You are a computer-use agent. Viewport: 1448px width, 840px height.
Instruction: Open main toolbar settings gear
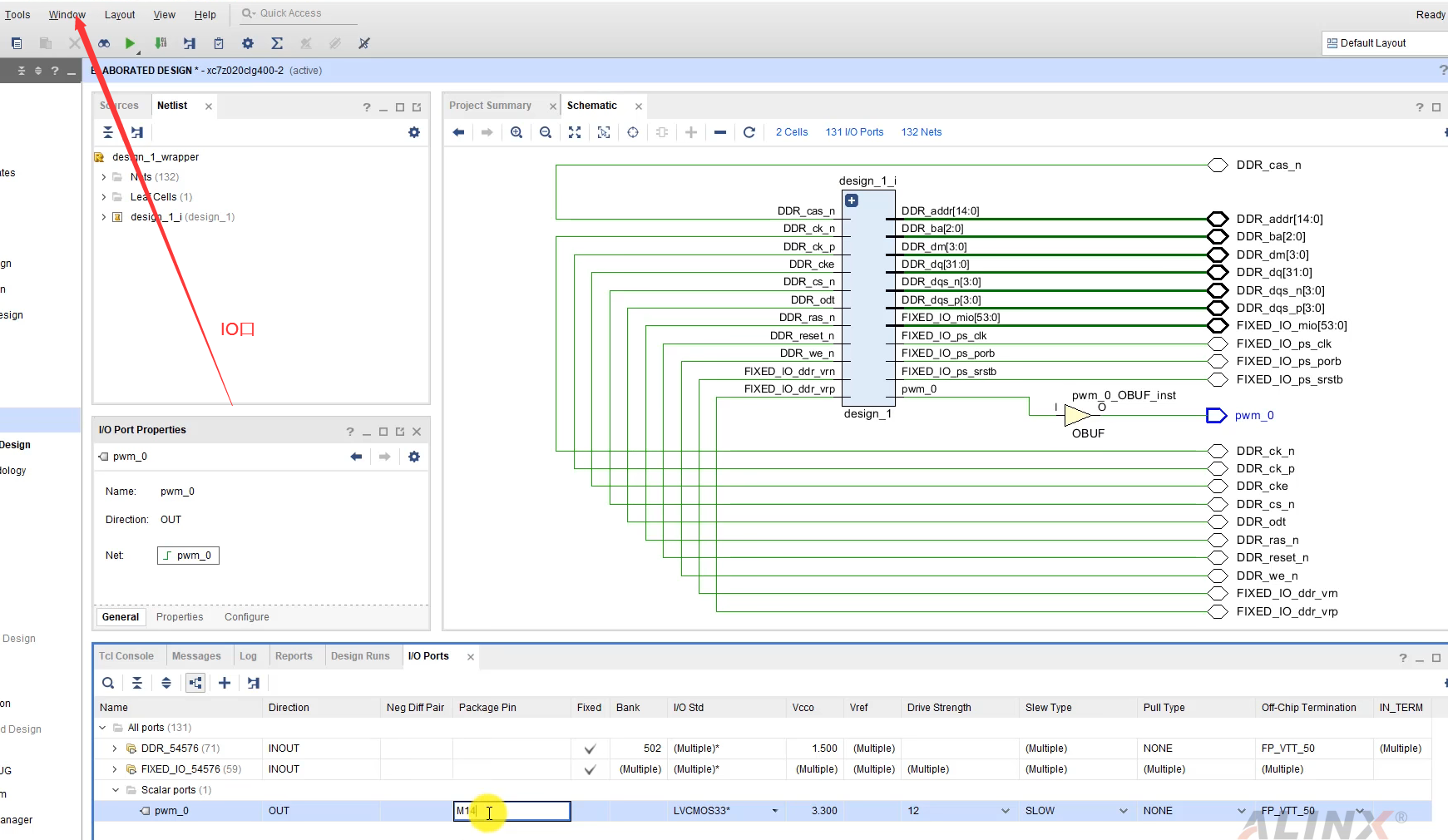tap(248, 43)
